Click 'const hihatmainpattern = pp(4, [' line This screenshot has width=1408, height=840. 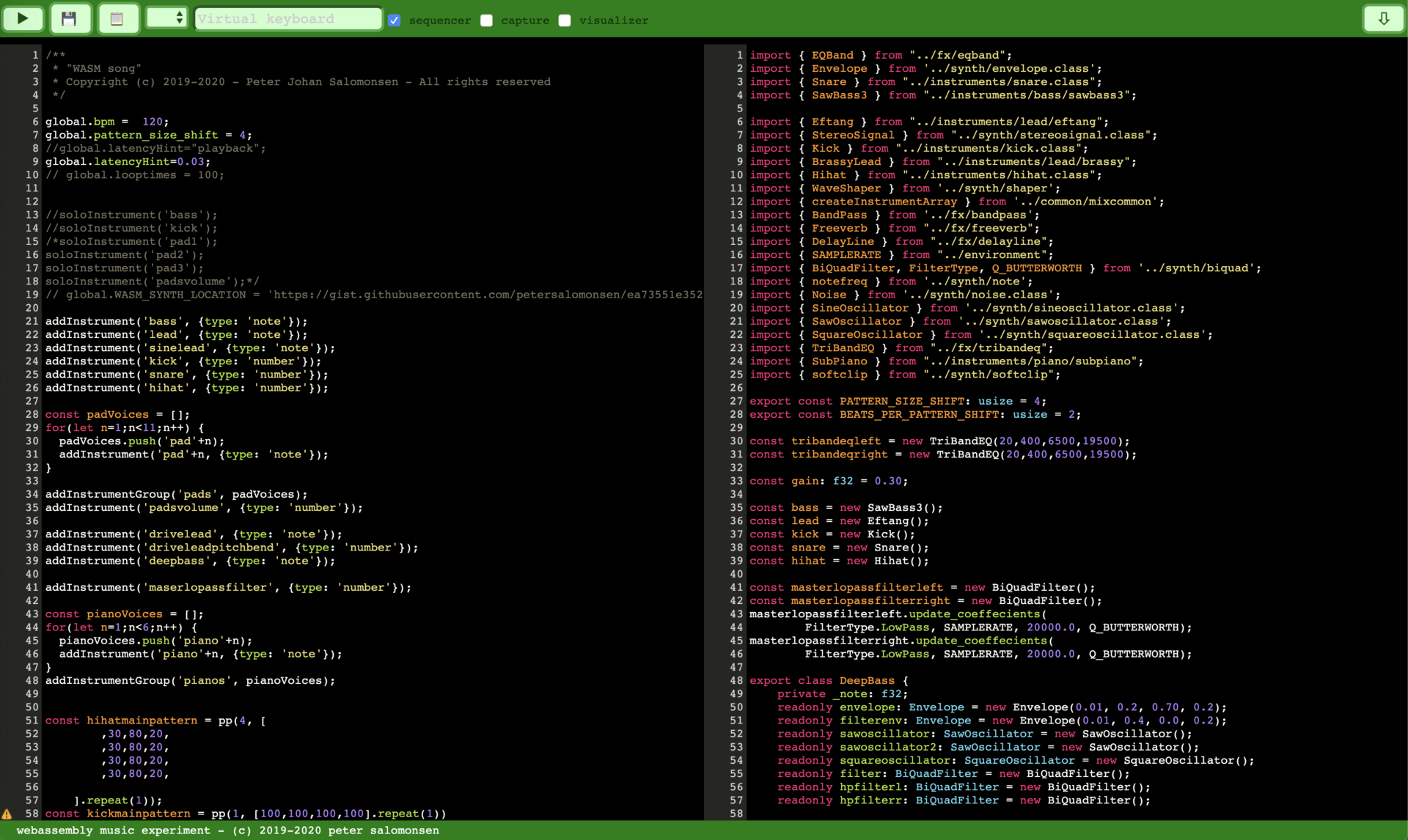(155, 721)
